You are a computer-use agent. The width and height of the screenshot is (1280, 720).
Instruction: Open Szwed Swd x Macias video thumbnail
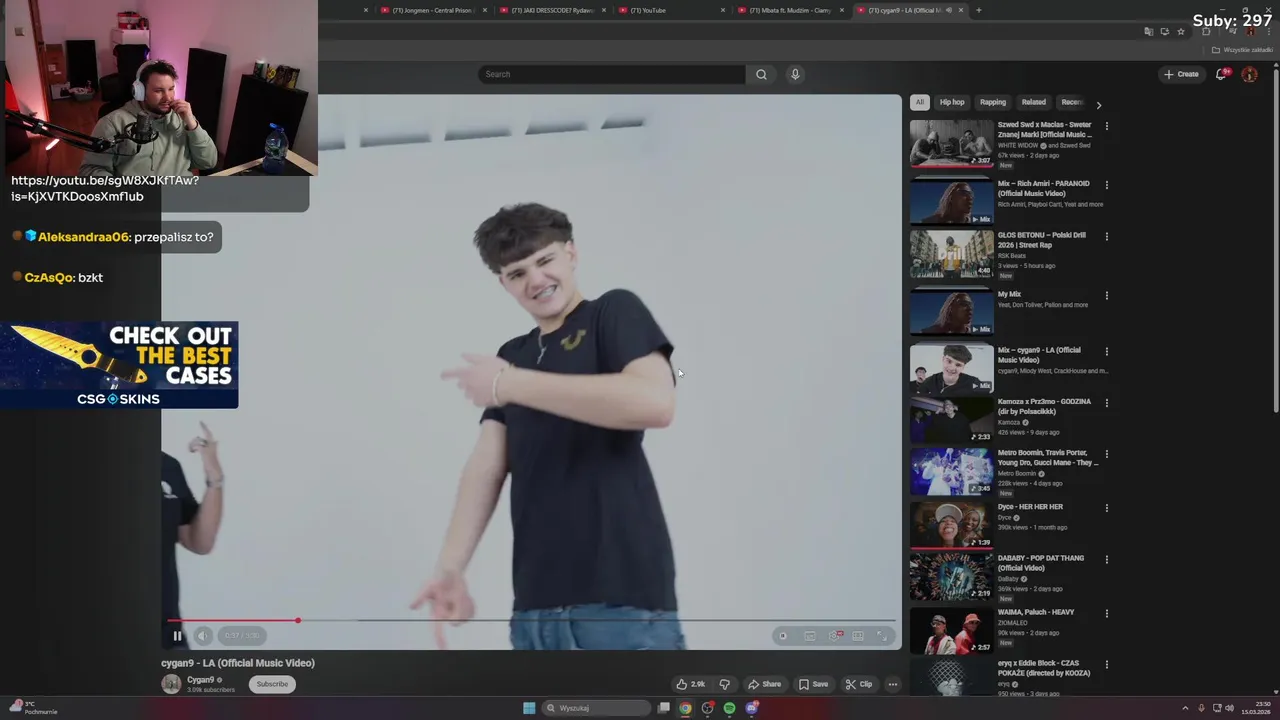[x=951, y=143]
